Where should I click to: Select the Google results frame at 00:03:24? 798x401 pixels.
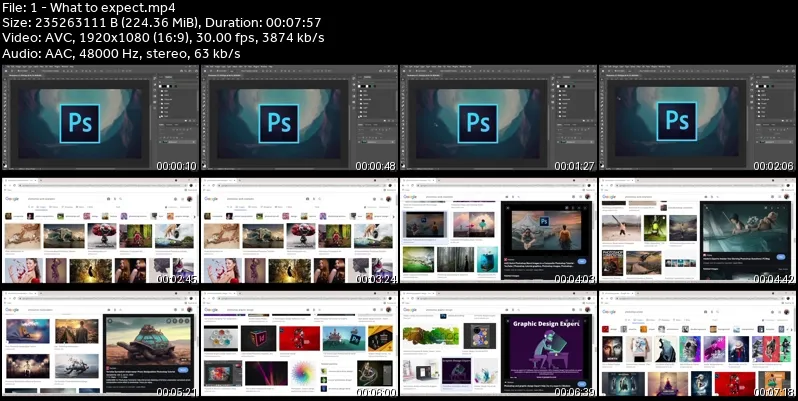299,231
